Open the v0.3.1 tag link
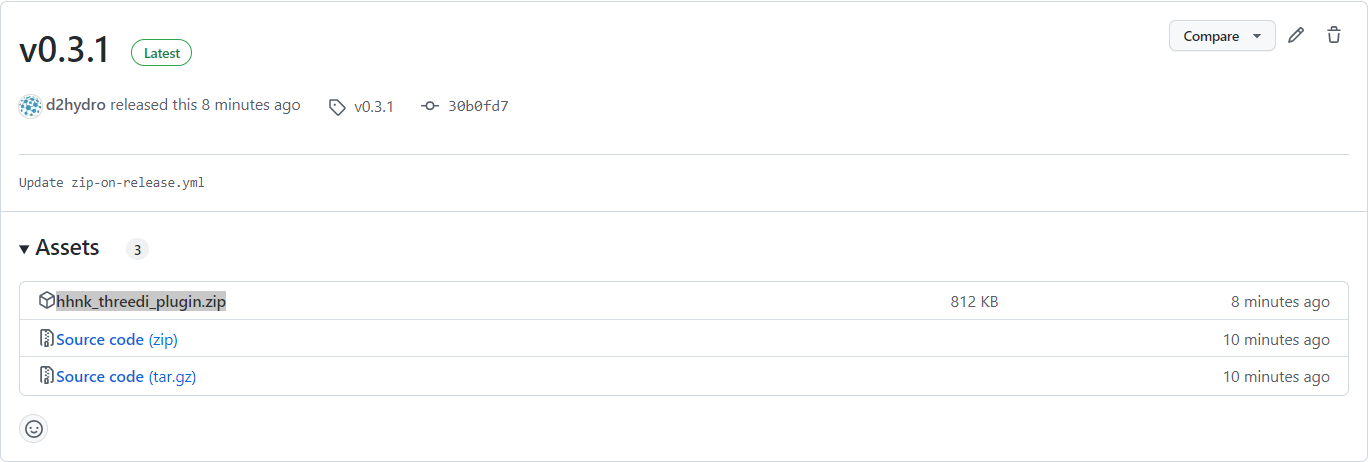Viewport: 1370px width, 462px height. point(374,106)
